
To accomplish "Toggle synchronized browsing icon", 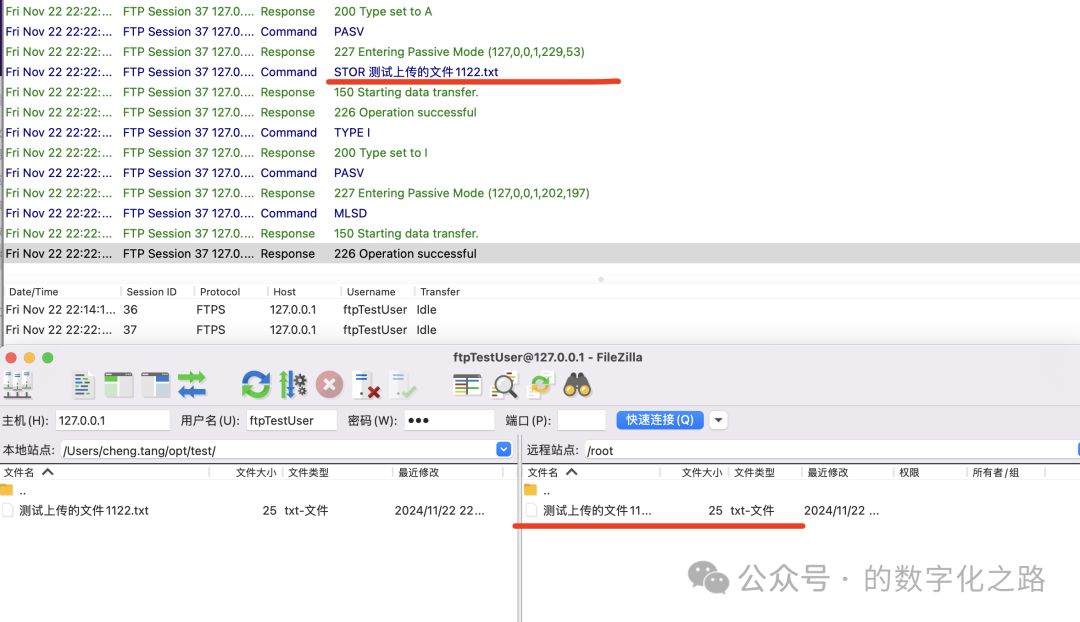I will pos(541,385).
